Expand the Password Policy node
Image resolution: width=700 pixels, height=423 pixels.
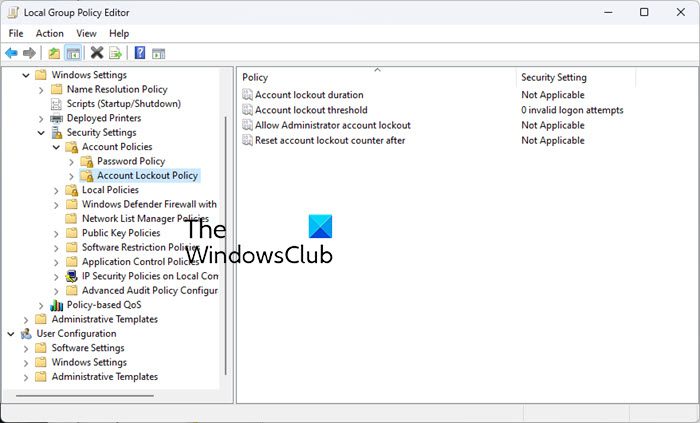(x=71, y=162)
